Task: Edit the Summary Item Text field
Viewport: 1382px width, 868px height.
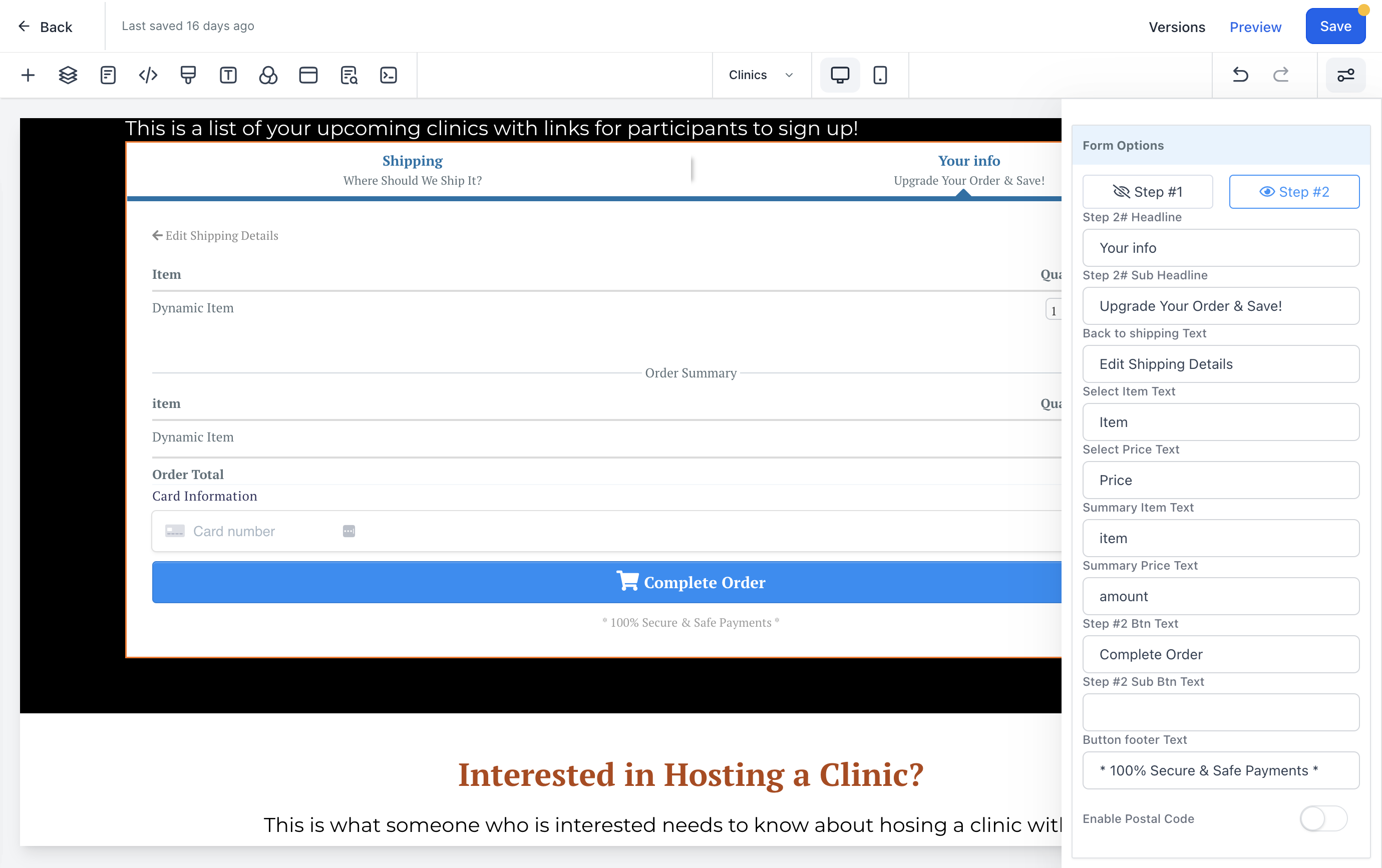Action: click(x=1221, y=538)
